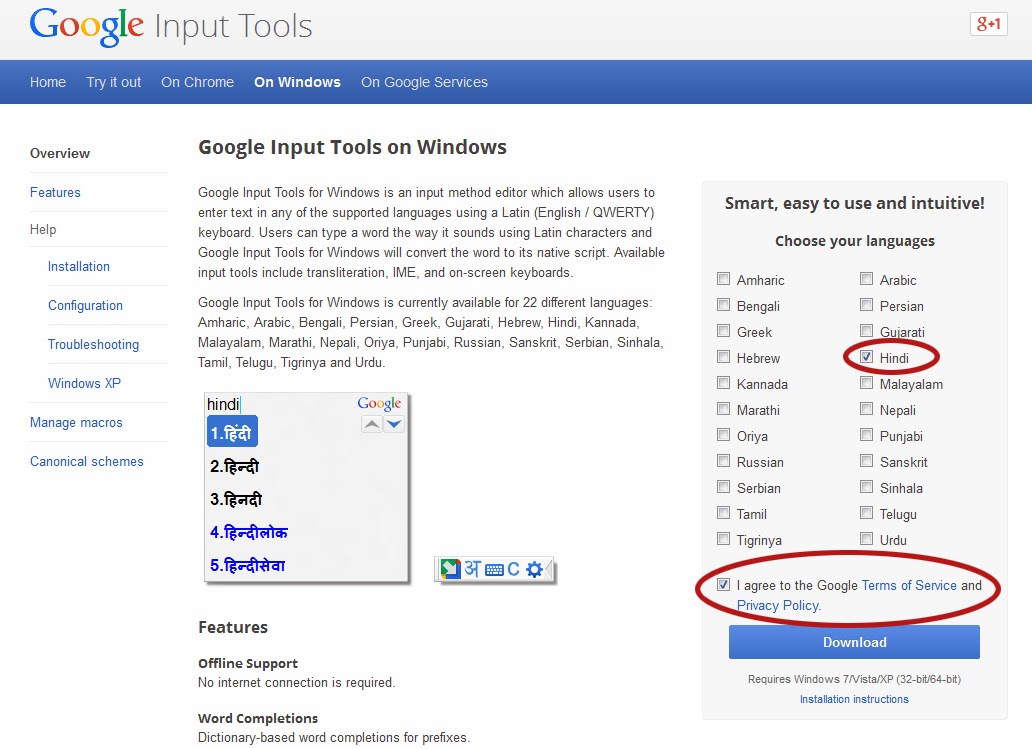Open the Installation help page
1032x749 pixels.
79,267
